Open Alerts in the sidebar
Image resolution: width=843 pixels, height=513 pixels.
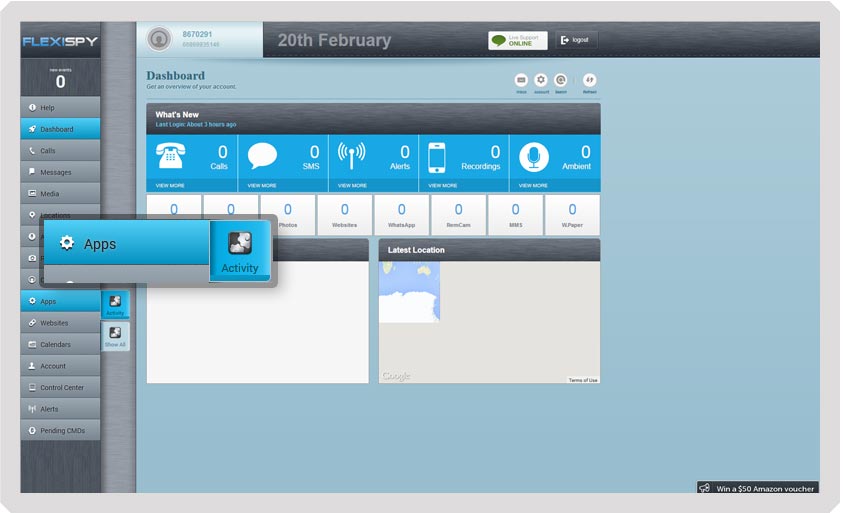tap(60, 409)
